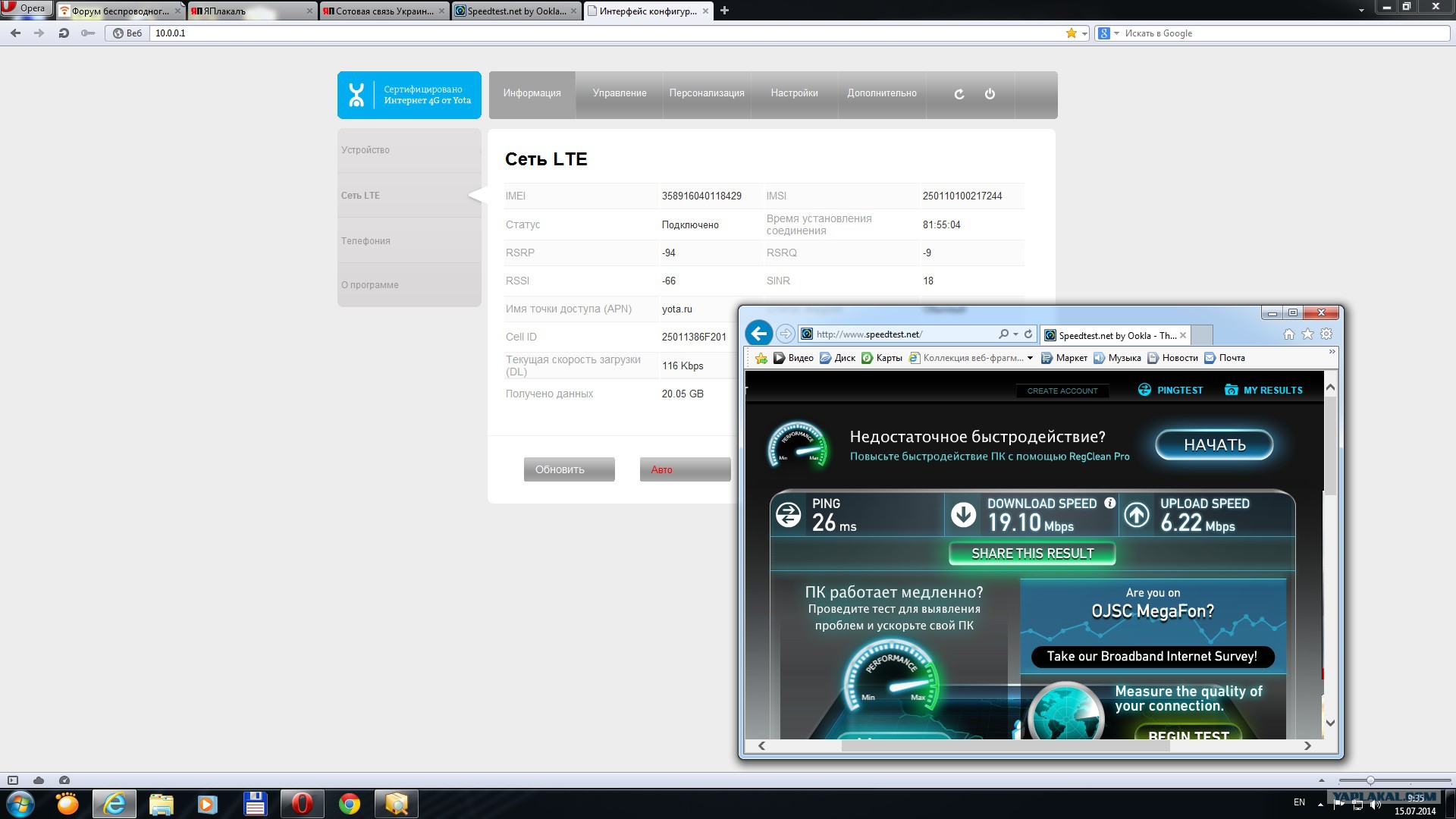
Task: Open the Диск favorites link
Action: pyautogui.click(x=838, y=358)
